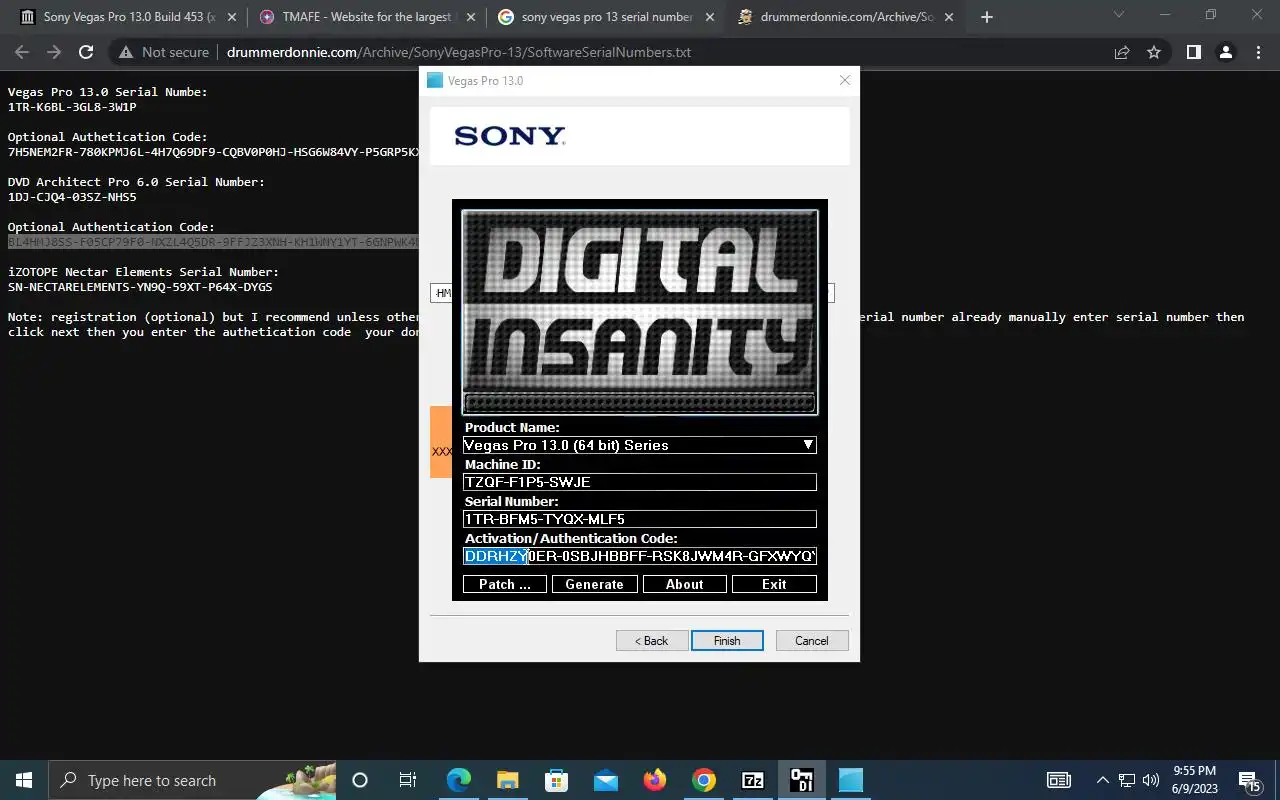This screenshot has height=800, width=1280.
Task: Open the notification center icon
Action: coord(1249,780)
